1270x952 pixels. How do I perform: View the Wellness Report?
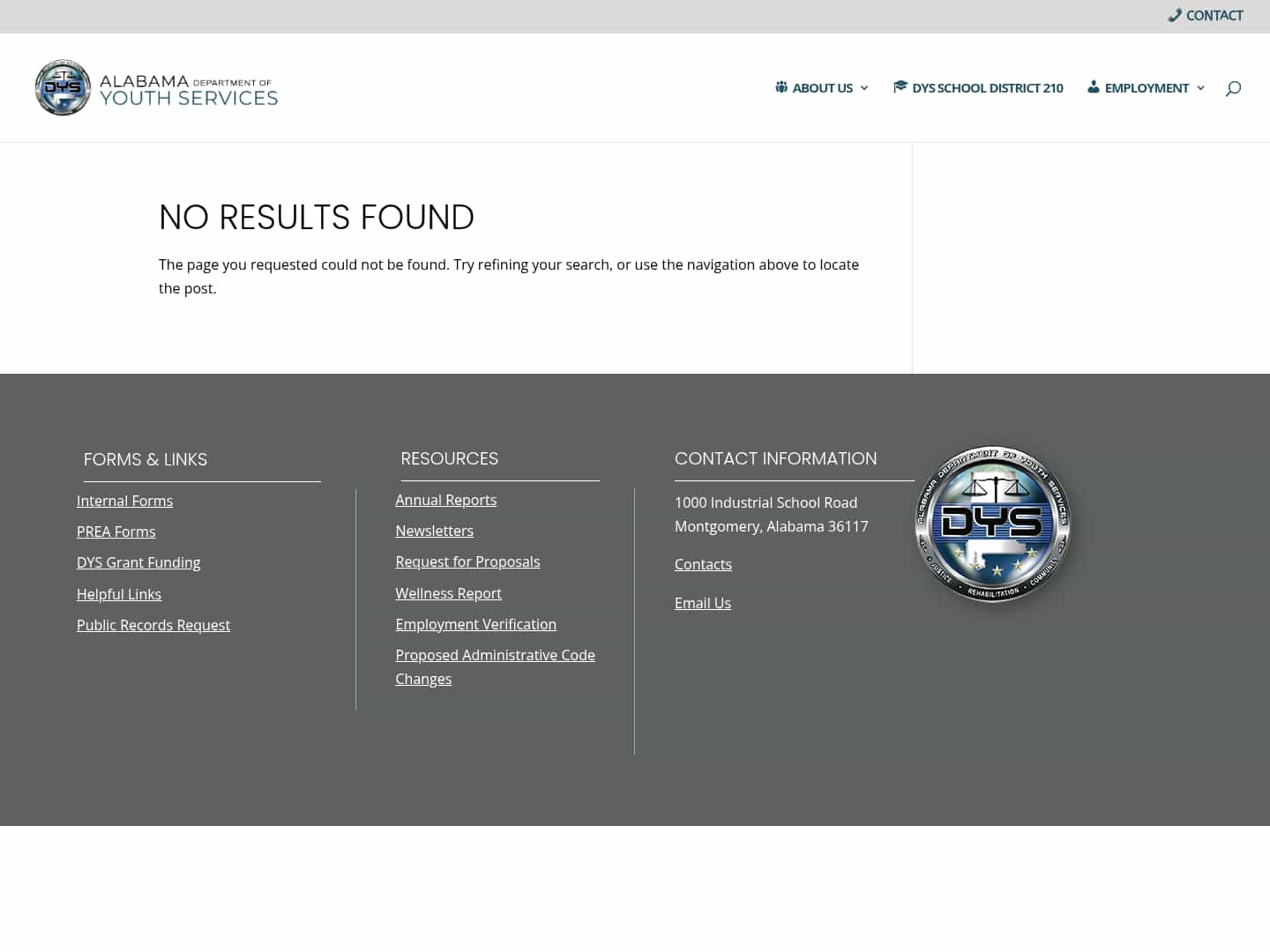448,593
